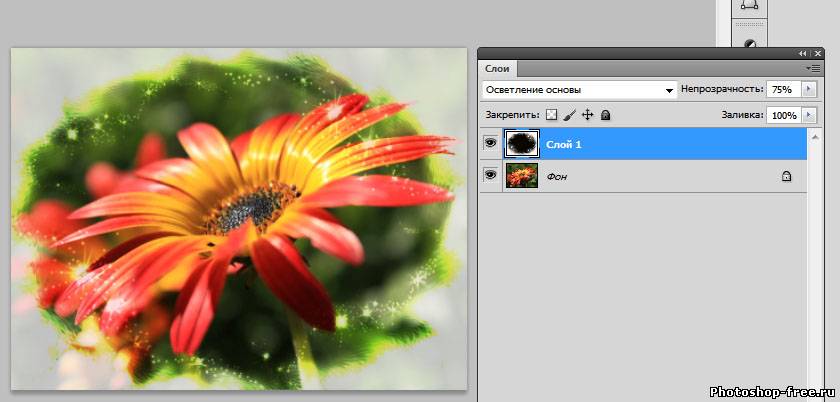Select the Фон layer thumbnail
This screenshot has height=402, width=840.
click(522, 175)
